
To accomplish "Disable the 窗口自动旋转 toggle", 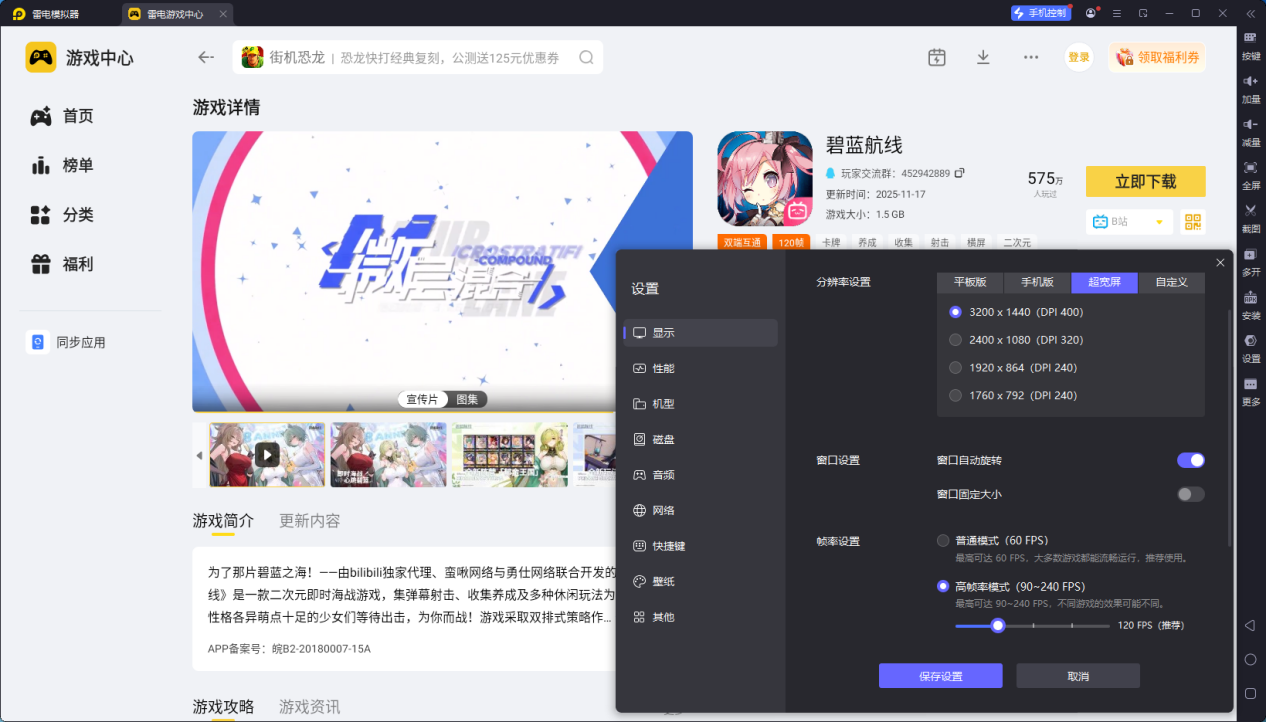I will tap(1191, 460).
